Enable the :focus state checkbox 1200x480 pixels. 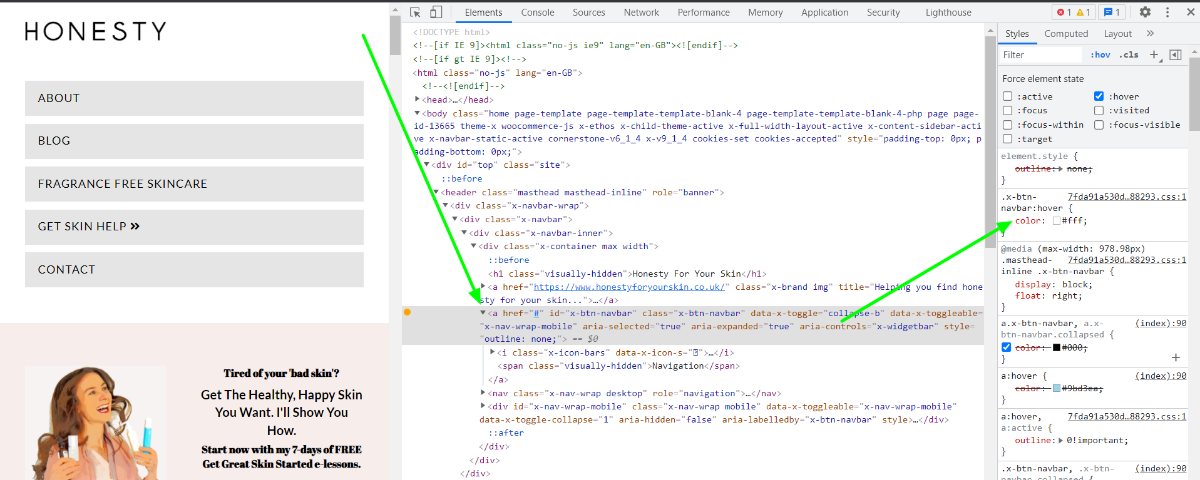pyautogui.click(x=1008, y=110)
